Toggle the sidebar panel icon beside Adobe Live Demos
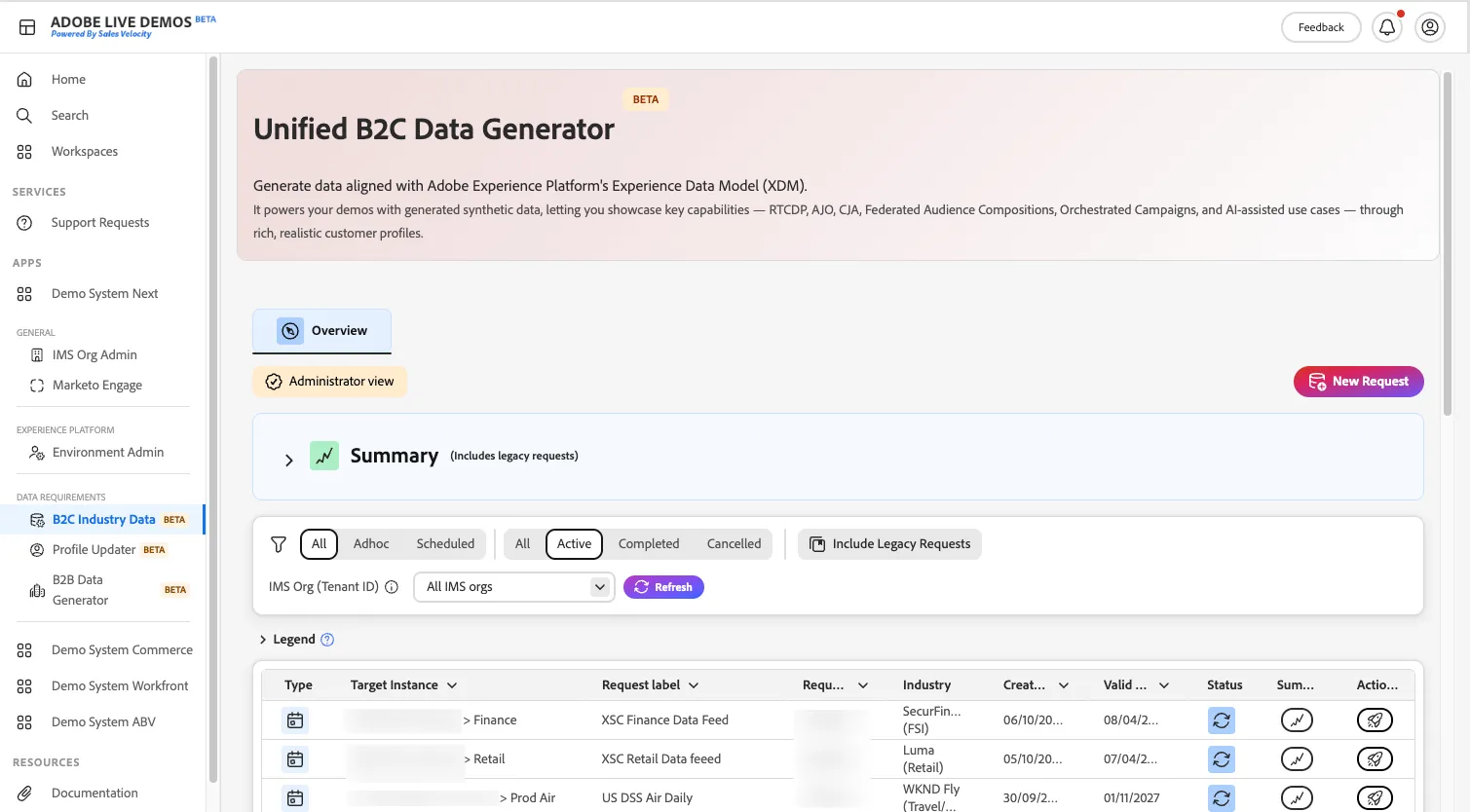The height and width of the screenshot is (812, 1470). (27, 27)
